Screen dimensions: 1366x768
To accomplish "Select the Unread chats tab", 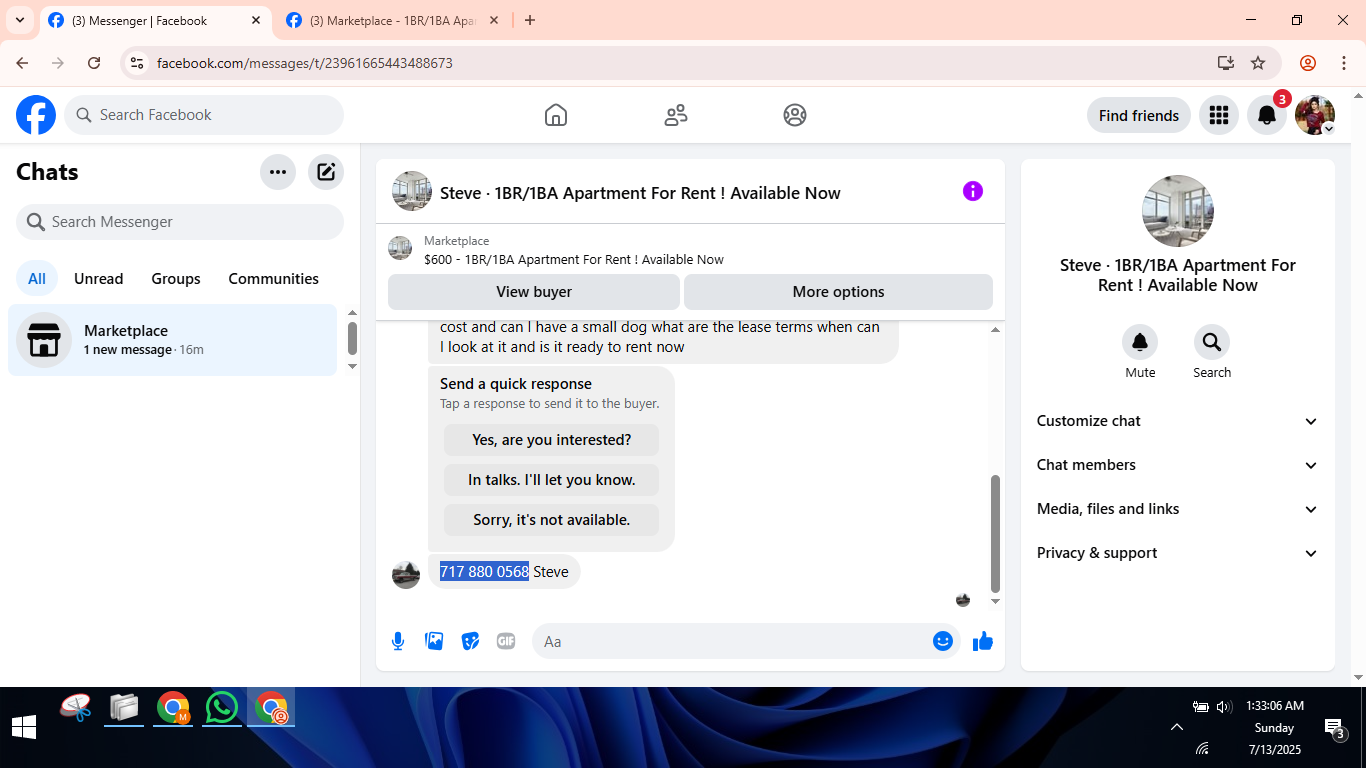I will (x=99, y=279).
